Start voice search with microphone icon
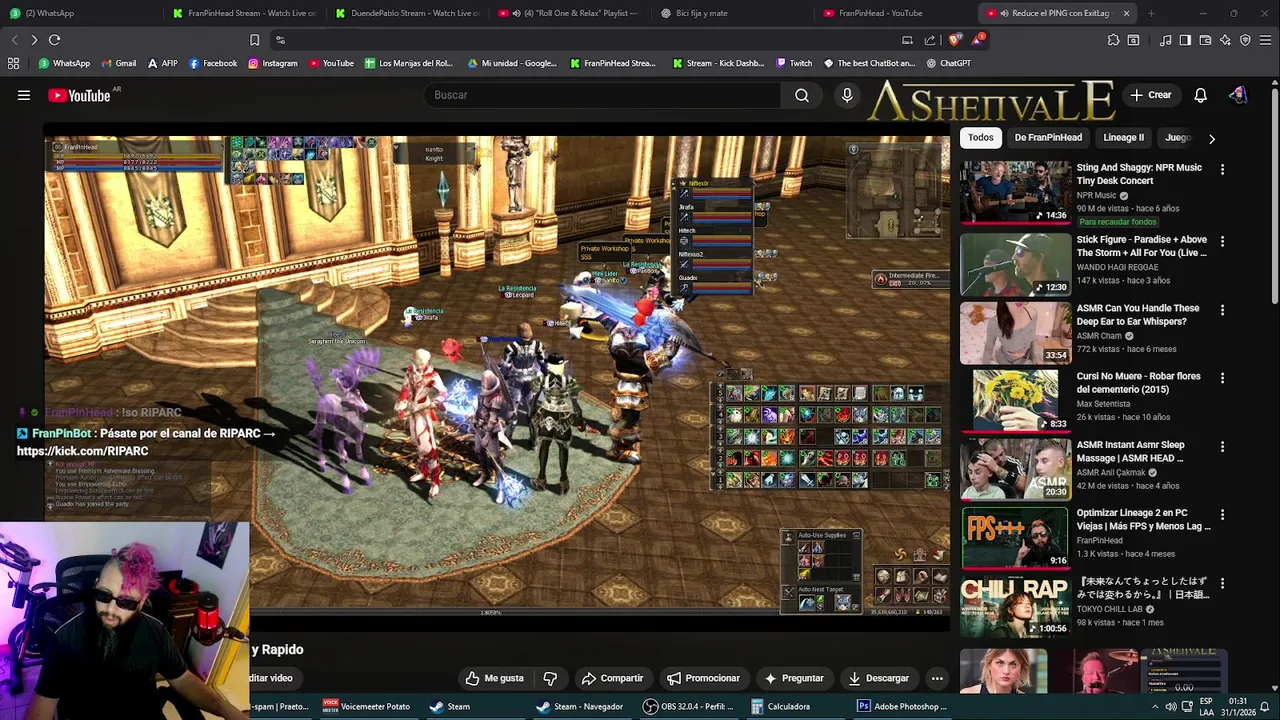The width and height of the screenshot is (1280, 720). point(847,95)
